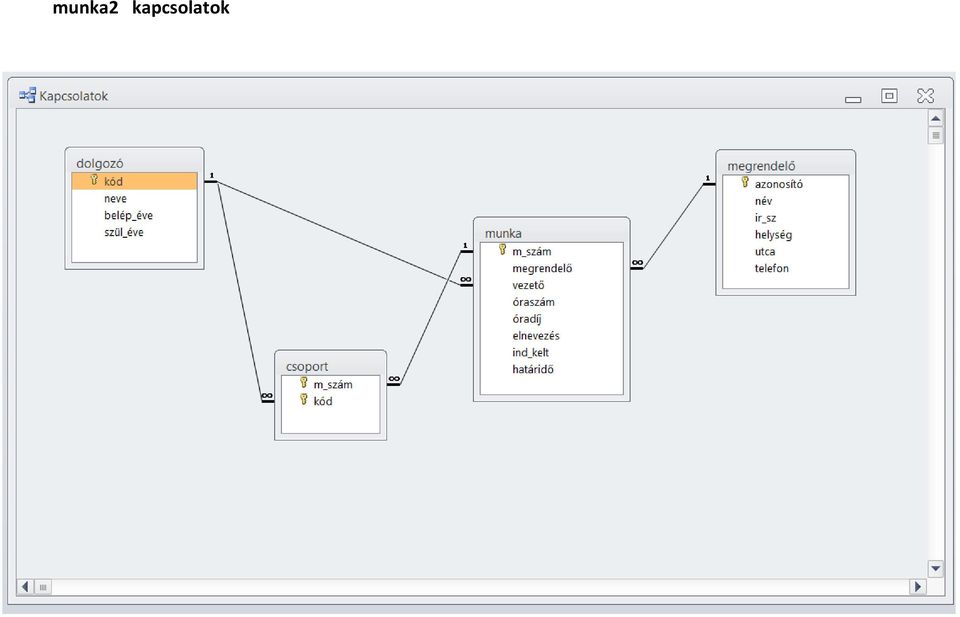Select the dolgozó table title
Viewport: 960px width, 617px height.
click(x=100, y=163)
